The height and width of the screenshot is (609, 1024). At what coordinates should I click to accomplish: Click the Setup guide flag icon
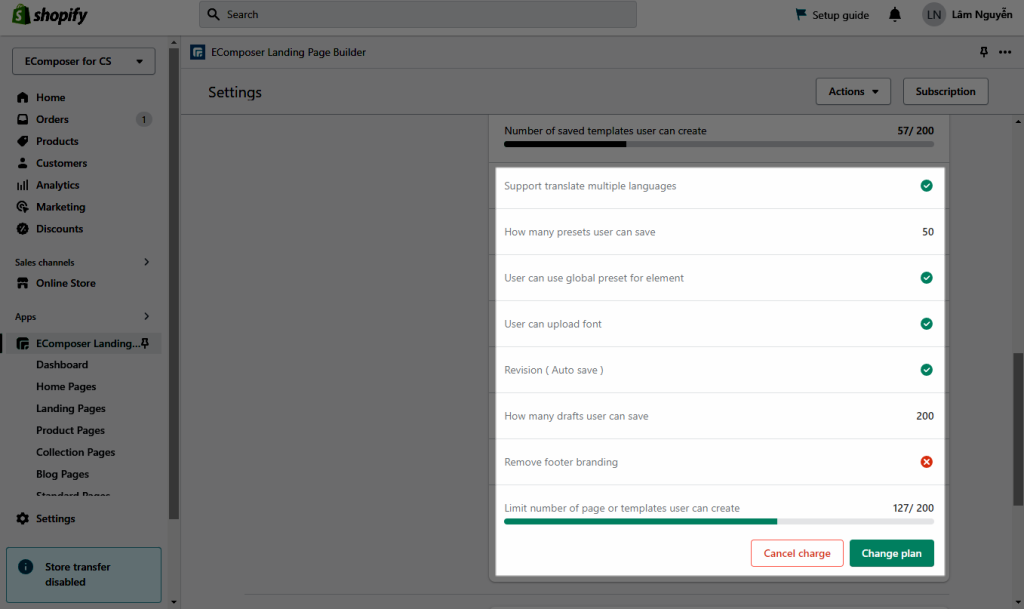[x=801, y=14]
